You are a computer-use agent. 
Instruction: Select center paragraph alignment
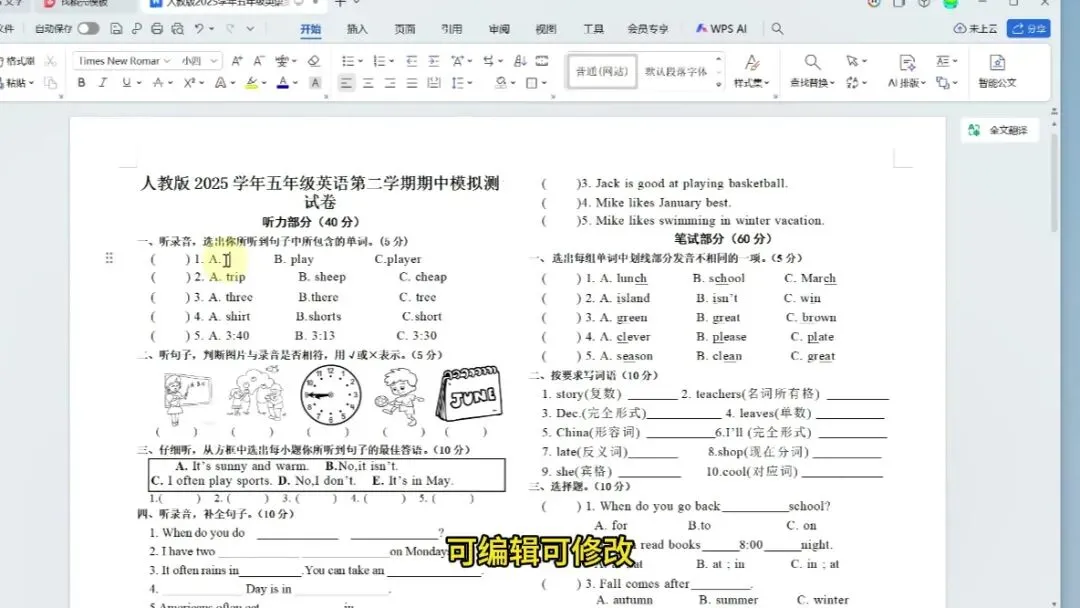tap(368, 83)
